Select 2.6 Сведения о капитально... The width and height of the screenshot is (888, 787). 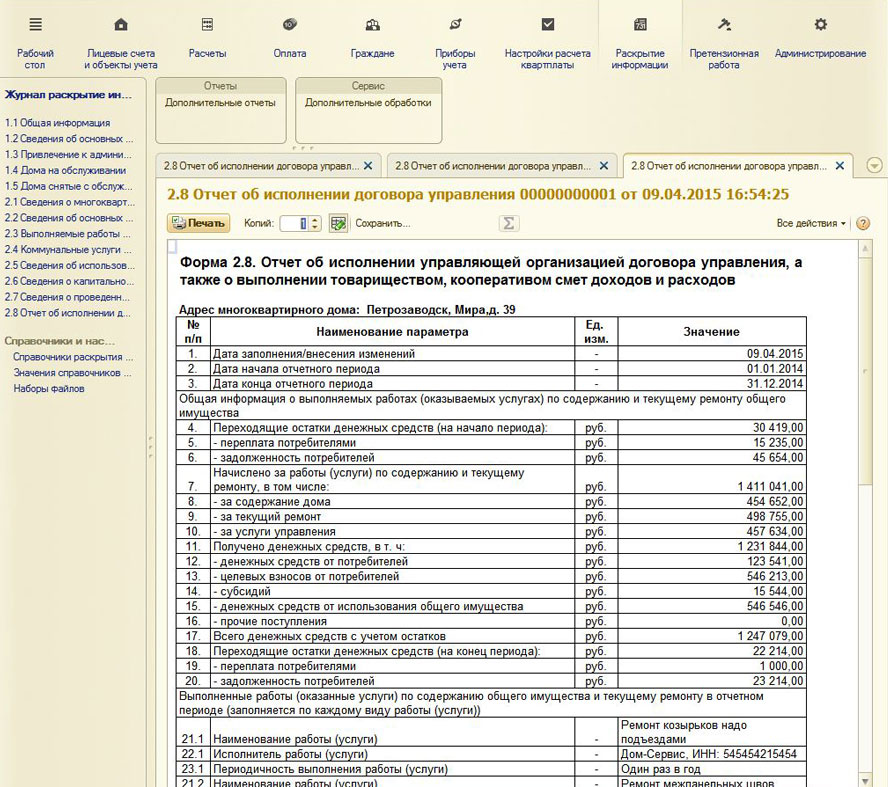69,281
